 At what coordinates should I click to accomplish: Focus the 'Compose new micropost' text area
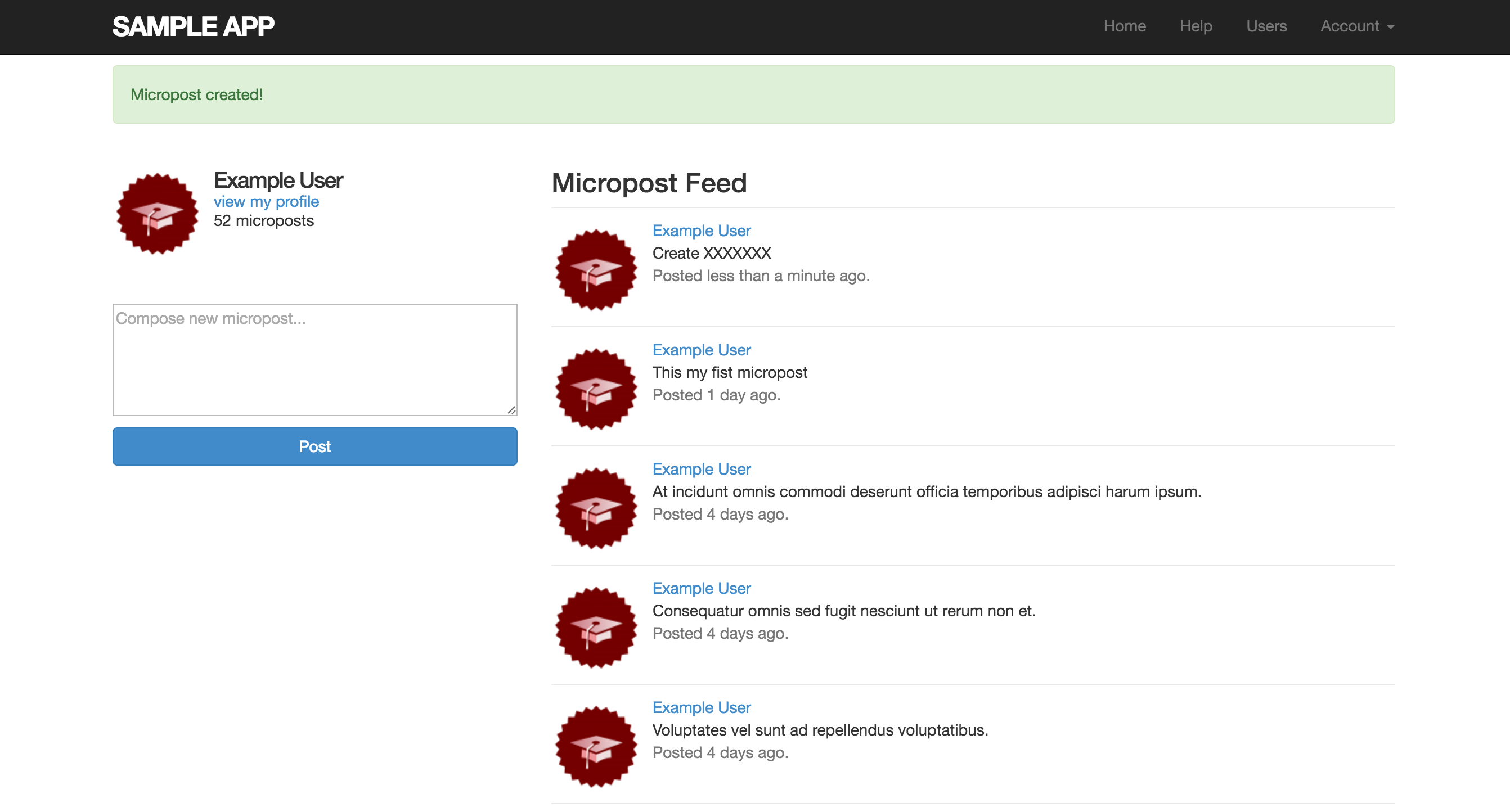click(314, 359)
